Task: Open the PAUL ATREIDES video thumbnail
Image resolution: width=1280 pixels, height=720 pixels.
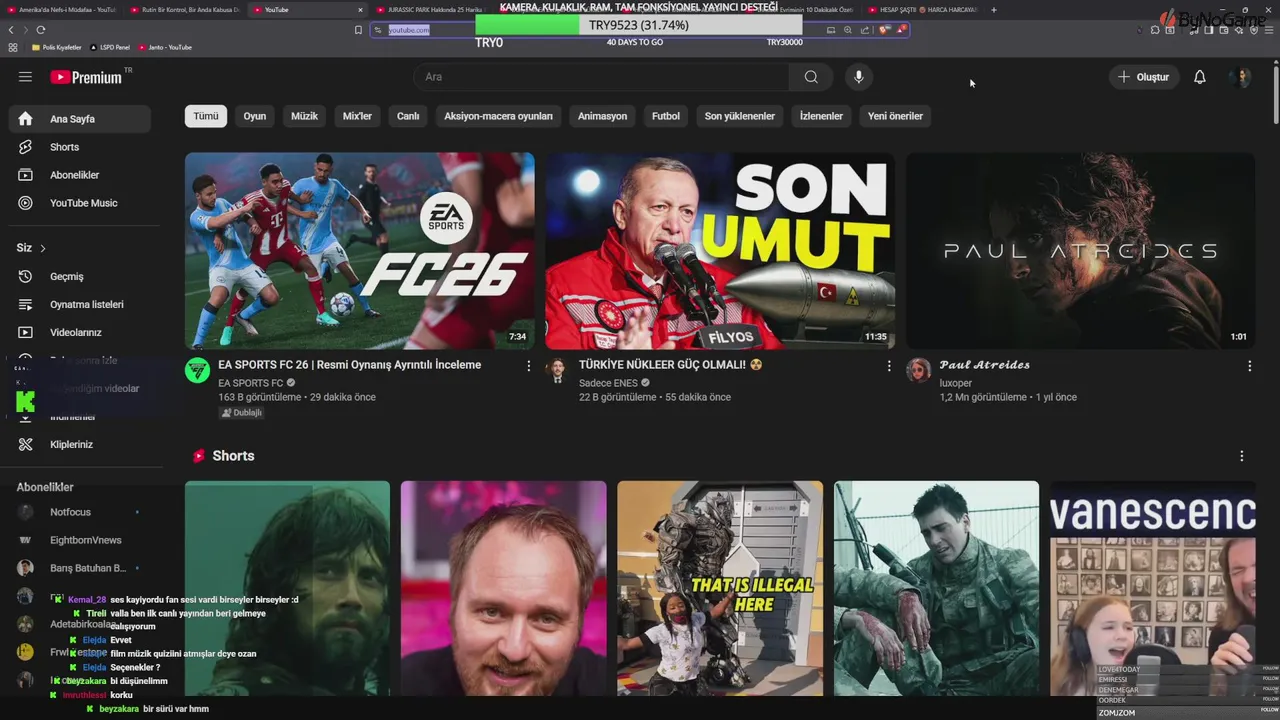Action: [1080, 250]
